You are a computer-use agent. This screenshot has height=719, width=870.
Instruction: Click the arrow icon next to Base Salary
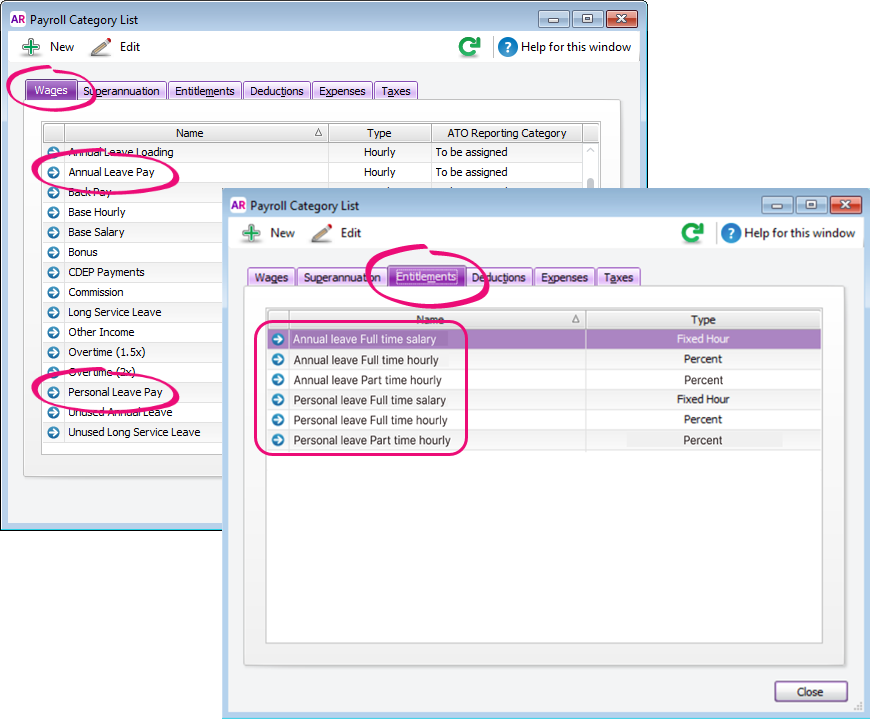click(54, 232)
